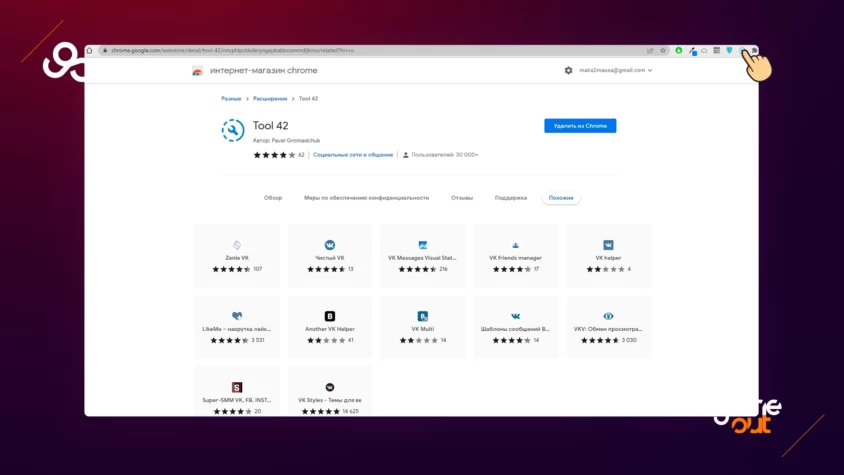The height and width of the screenshot is (475, 844).
Task: Click the share page icon in address bar
Action: (650, 50)
